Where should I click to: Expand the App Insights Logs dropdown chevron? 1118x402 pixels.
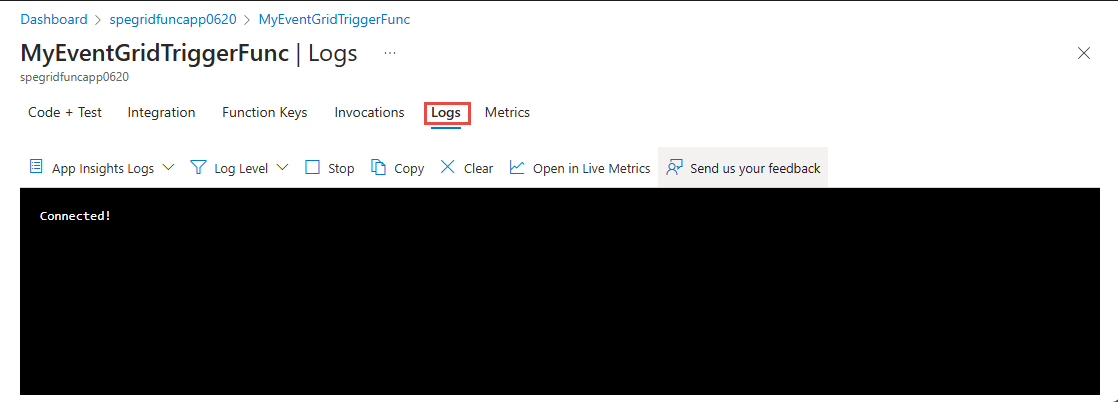pyautogui.click(x=168, y=167)
